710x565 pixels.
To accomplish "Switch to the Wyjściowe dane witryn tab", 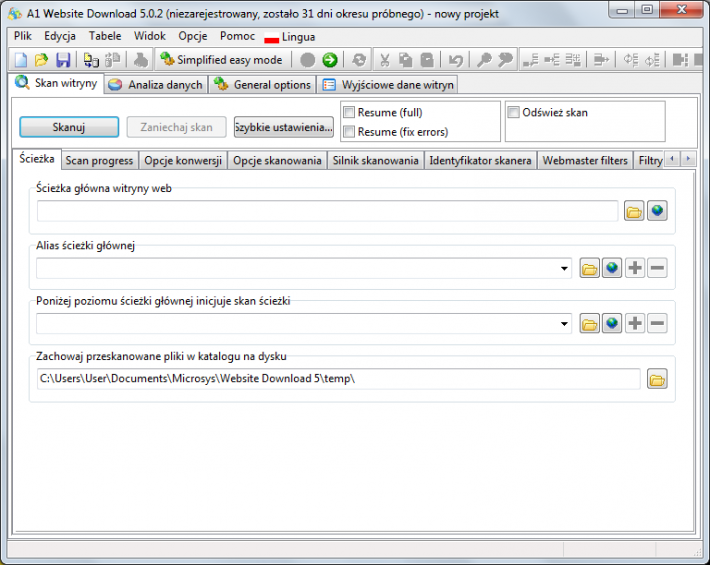I will click(388, 85).
